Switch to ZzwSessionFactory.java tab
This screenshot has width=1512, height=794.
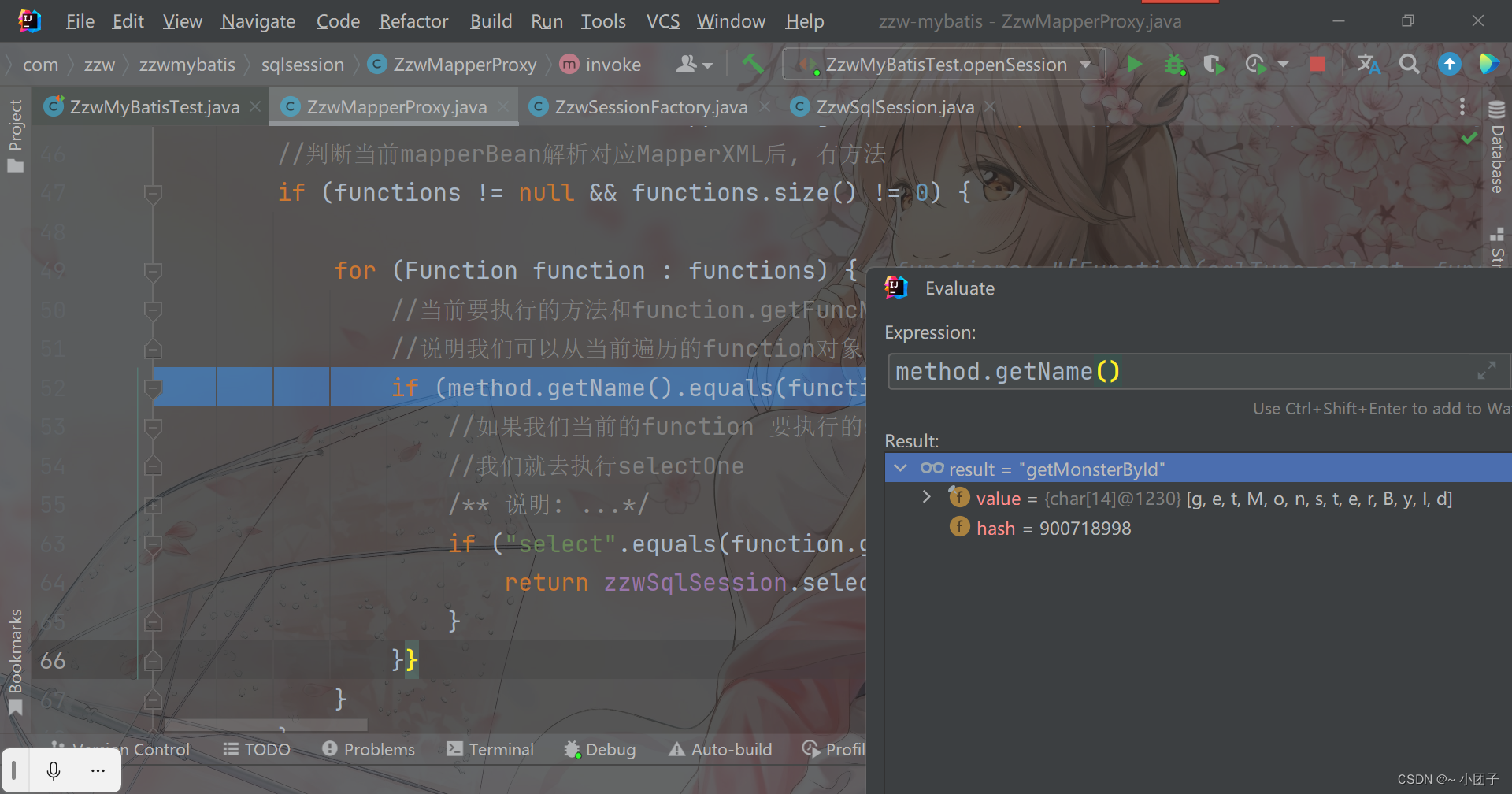(650, 106)
